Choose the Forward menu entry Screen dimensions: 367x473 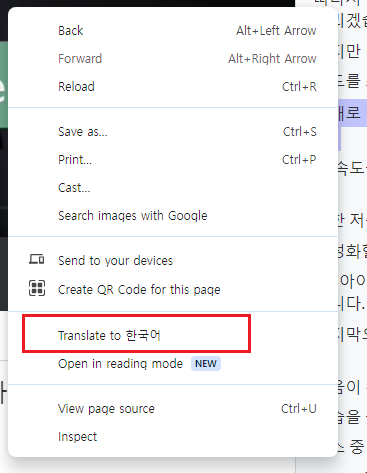pos(173,59)
